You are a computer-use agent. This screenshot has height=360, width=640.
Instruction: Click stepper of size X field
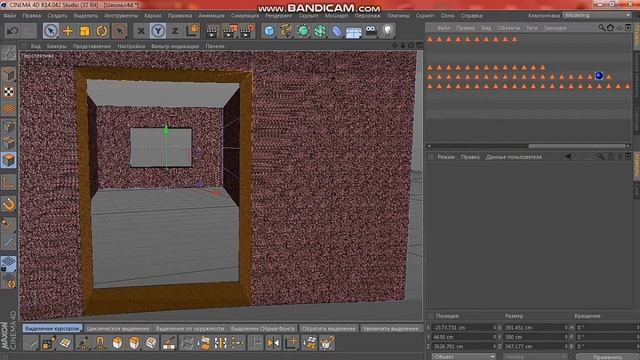click(x=566, y=327)
